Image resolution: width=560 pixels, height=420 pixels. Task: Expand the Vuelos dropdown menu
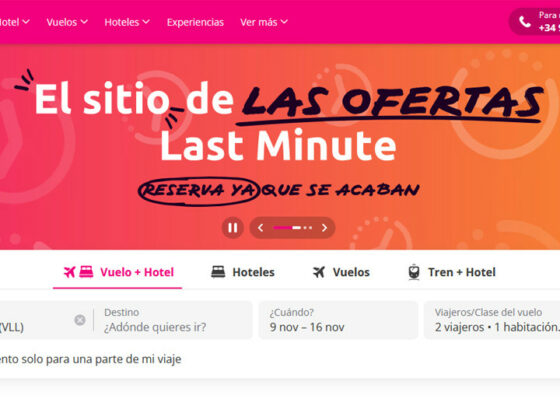(x=67, y=22)
